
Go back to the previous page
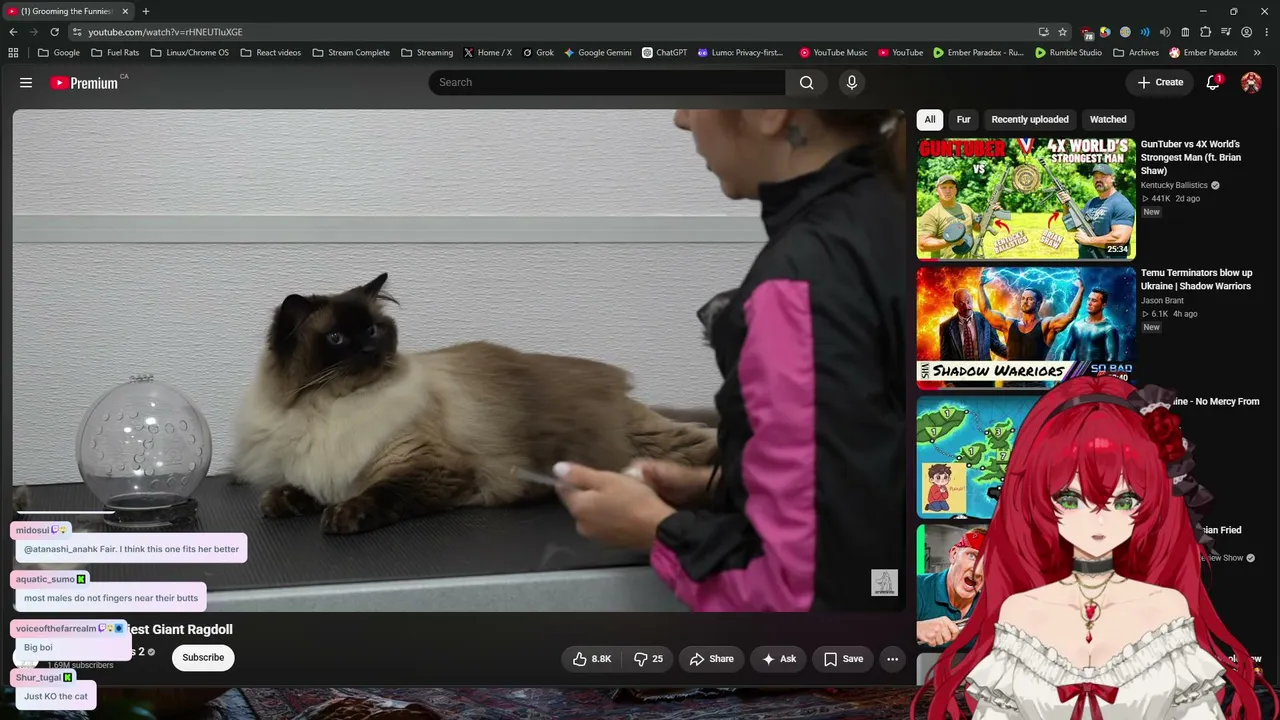13,32
